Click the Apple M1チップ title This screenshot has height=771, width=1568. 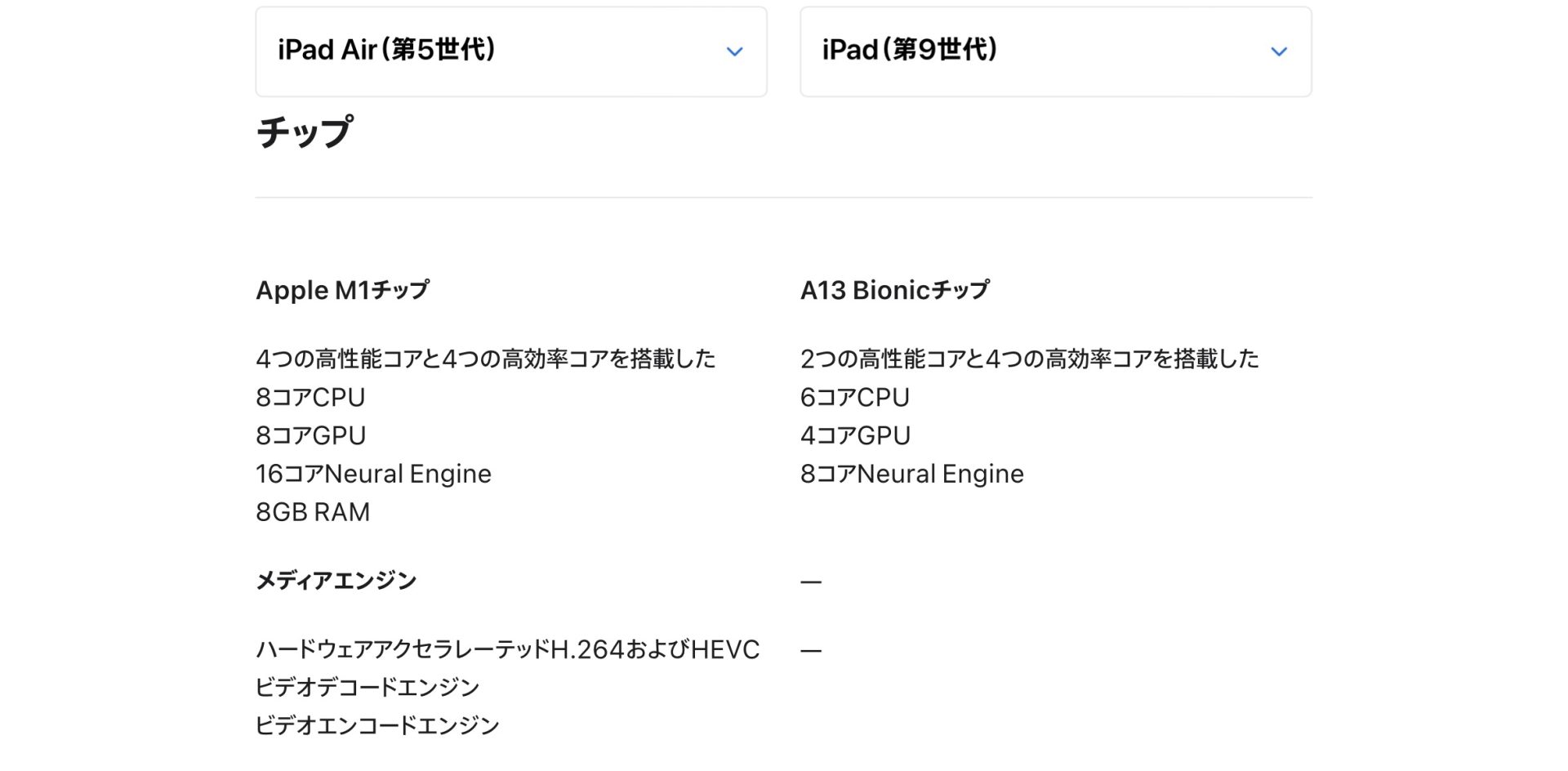[x=342, y=291]
